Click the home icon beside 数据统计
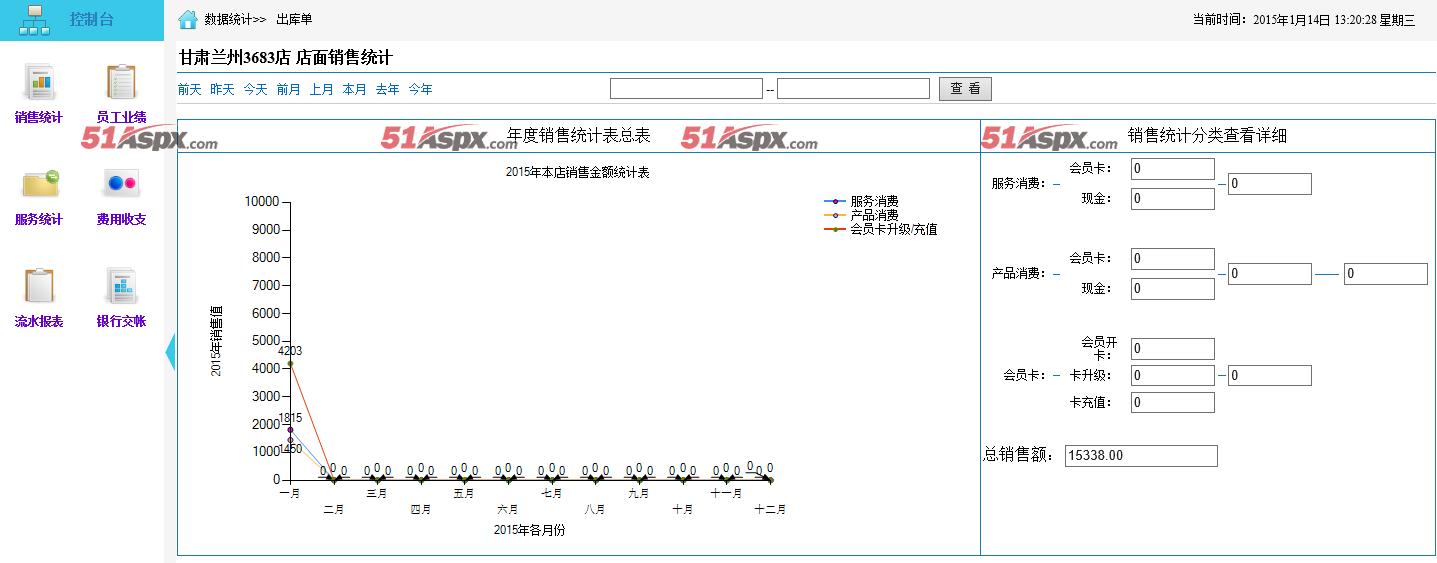This screenshot has height=563, width=1437. (187, 19)
